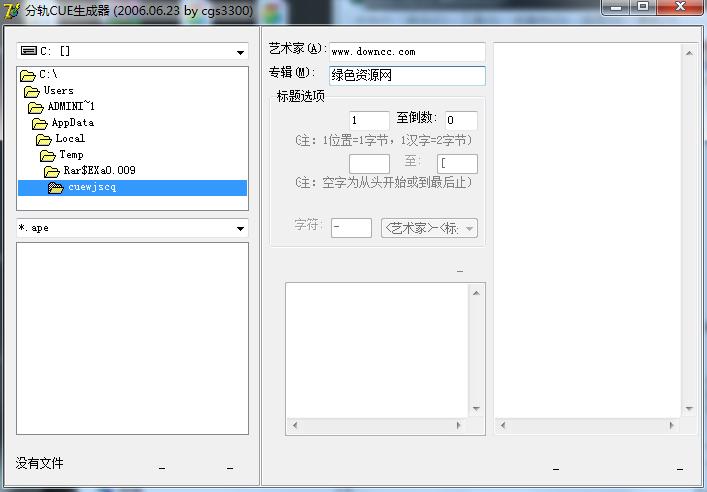Viewport: 707px width, 492px height.
Task: Open the *.ape file filter dropdown
Action: point(132,228)
